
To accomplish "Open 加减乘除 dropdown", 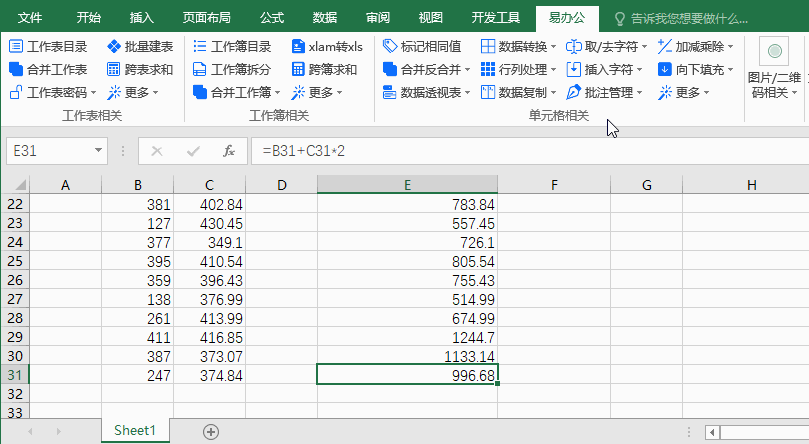I will point(731,47).
